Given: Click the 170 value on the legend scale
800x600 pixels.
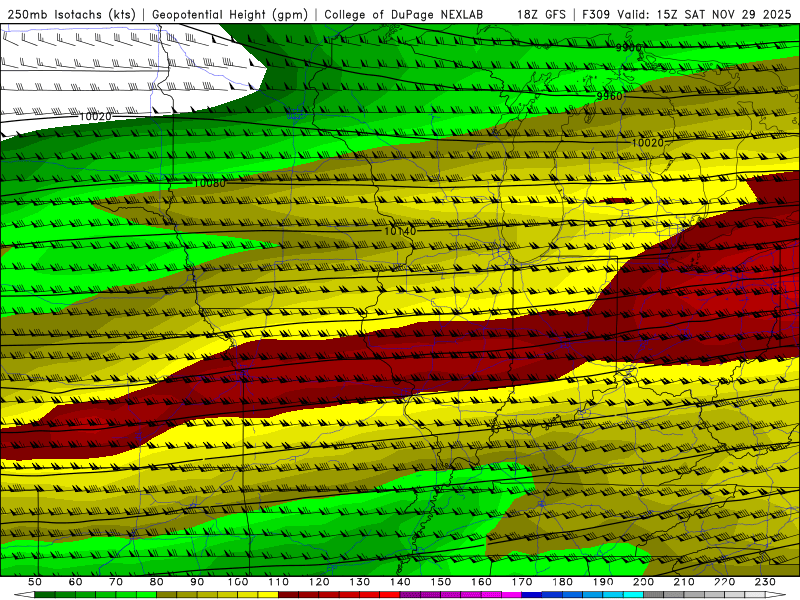Looking at the screenshot, I should pyautogui.click(x=522, y=582).
